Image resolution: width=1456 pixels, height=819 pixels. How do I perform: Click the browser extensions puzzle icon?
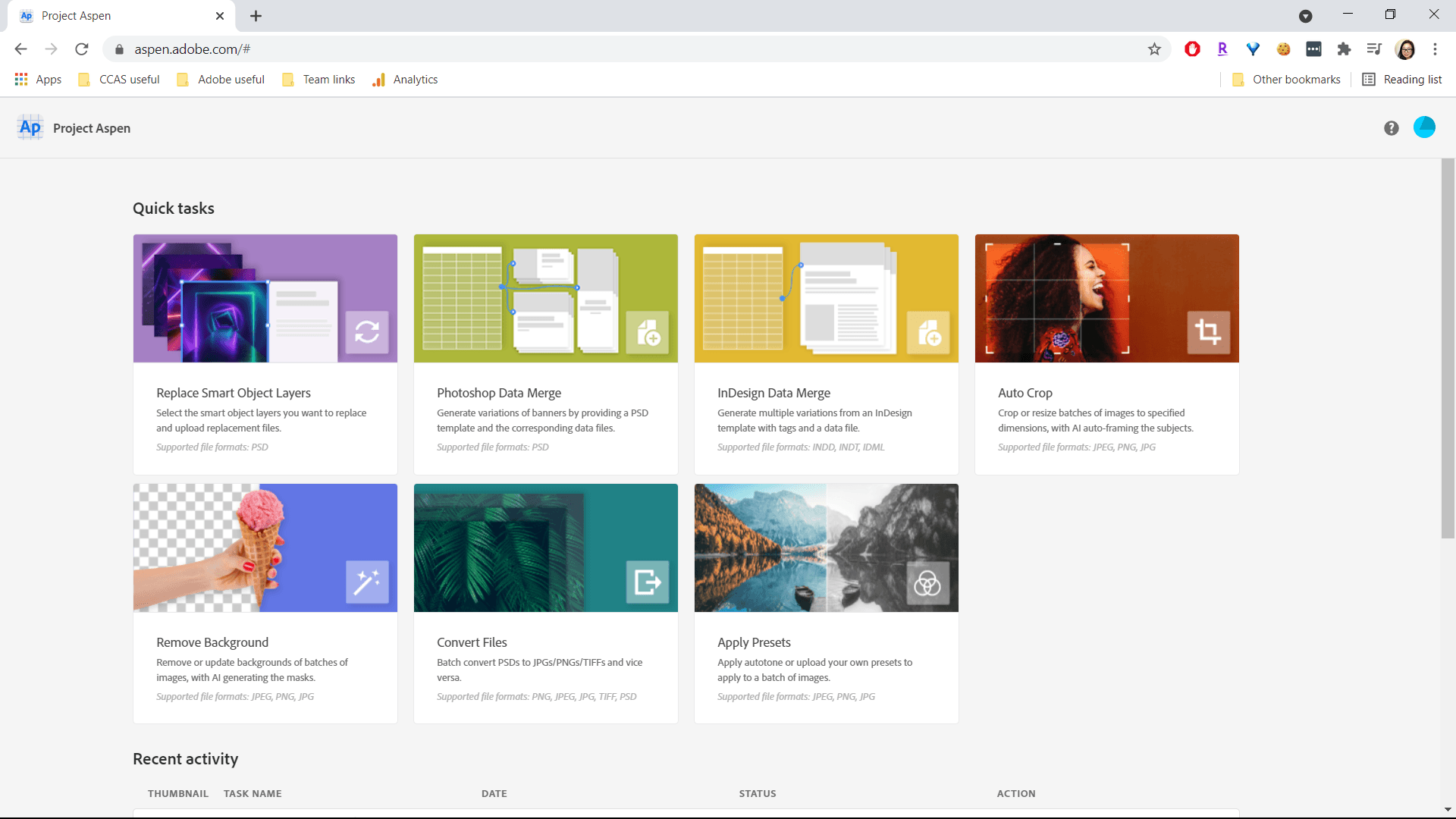click(1344, 49)
